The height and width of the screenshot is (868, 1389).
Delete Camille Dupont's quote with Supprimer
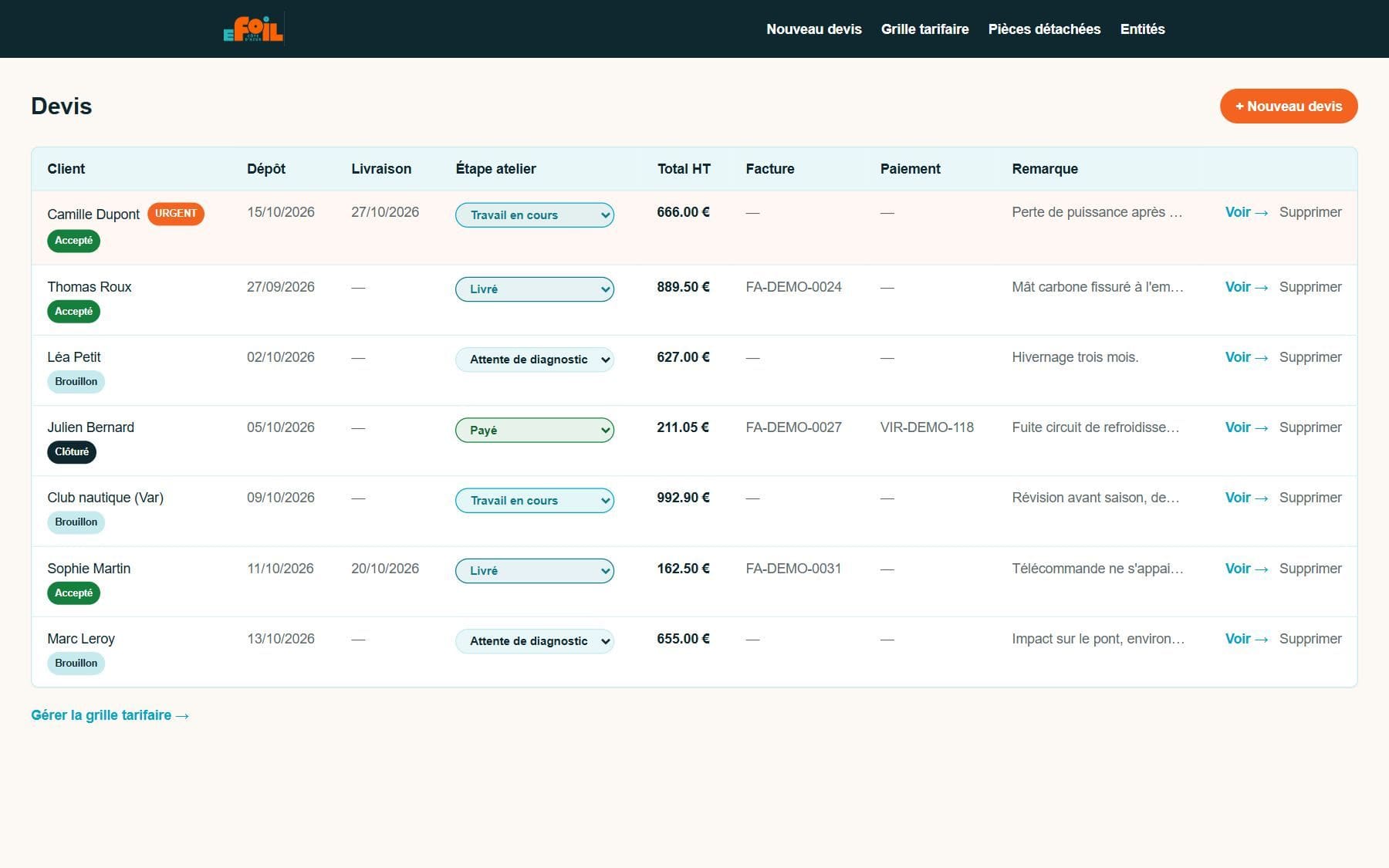(1310, 212)
